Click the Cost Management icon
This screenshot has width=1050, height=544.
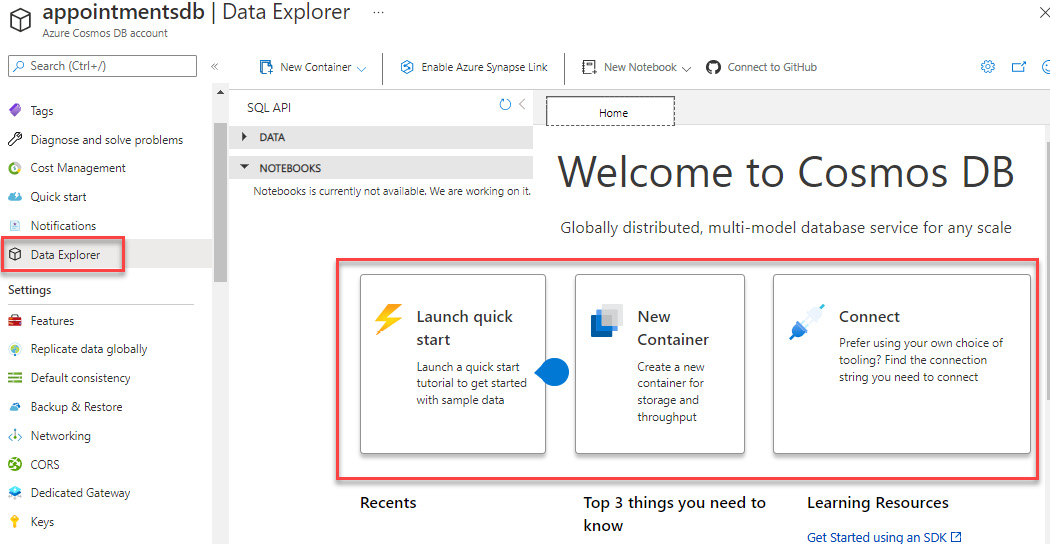[15, 168]
